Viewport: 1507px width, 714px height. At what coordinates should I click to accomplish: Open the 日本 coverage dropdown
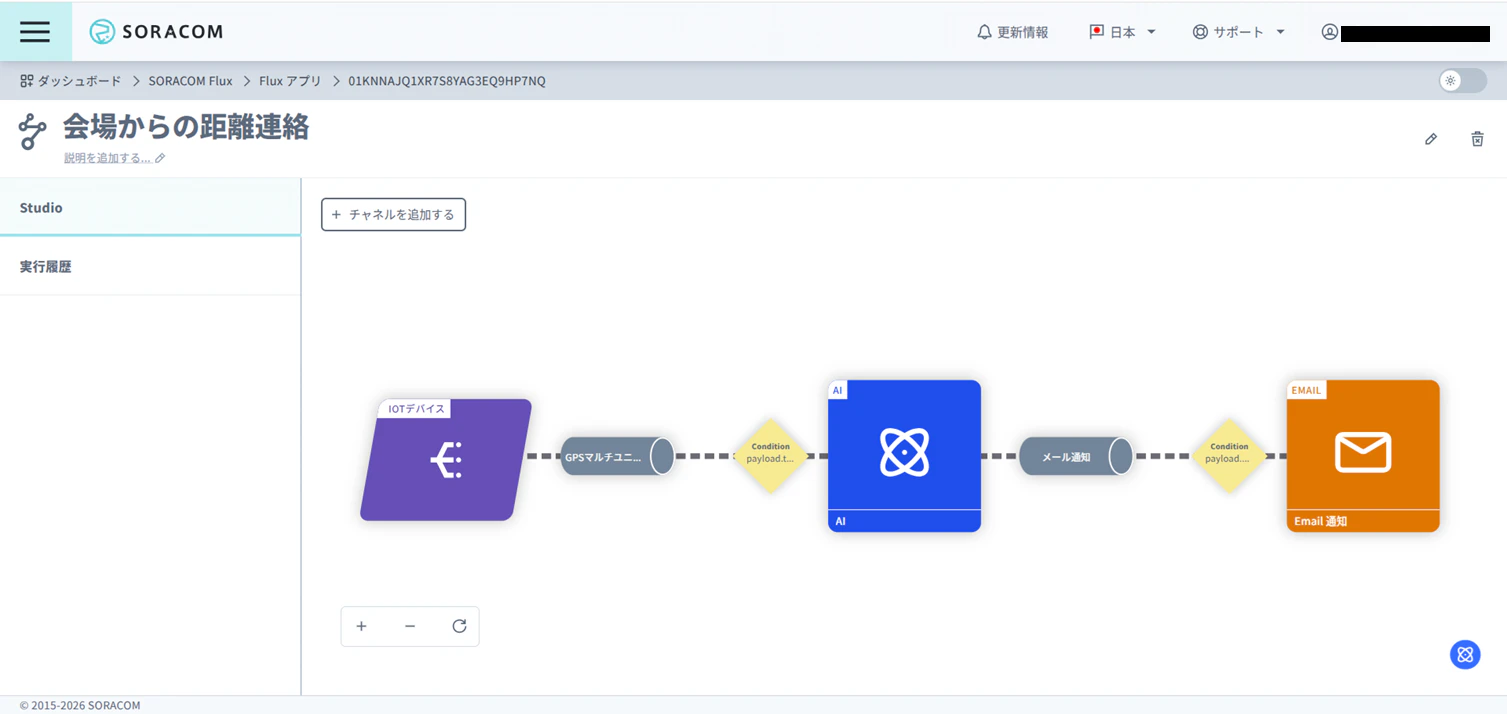[1122, 32]
